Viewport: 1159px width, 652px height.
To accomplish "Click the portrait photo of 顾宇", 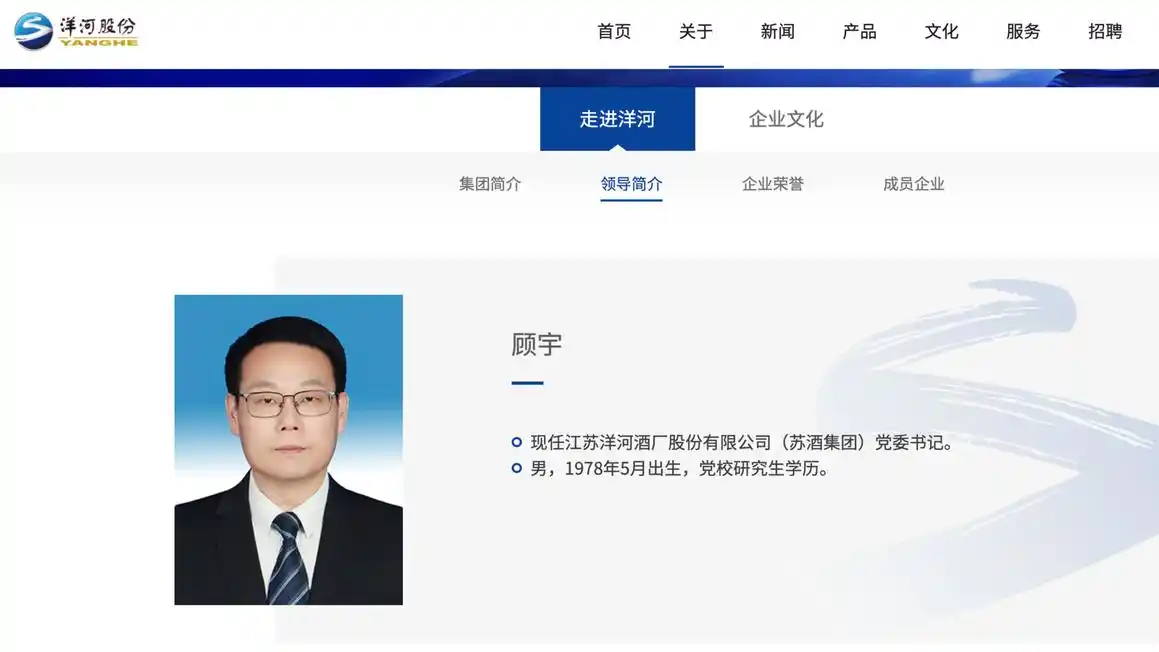I will pyautogui.click(x=288, y=449).
